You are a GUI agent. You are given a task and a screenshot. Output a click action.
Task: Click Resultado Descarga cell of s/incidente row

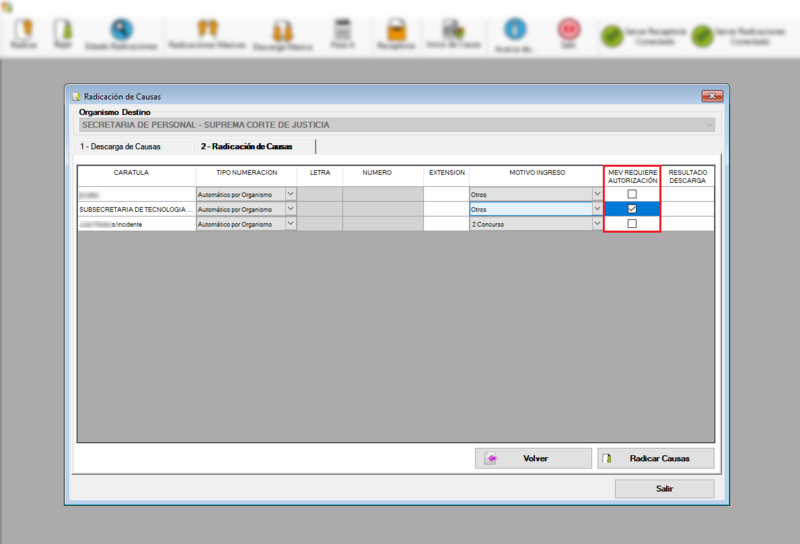tap(687, 224)
